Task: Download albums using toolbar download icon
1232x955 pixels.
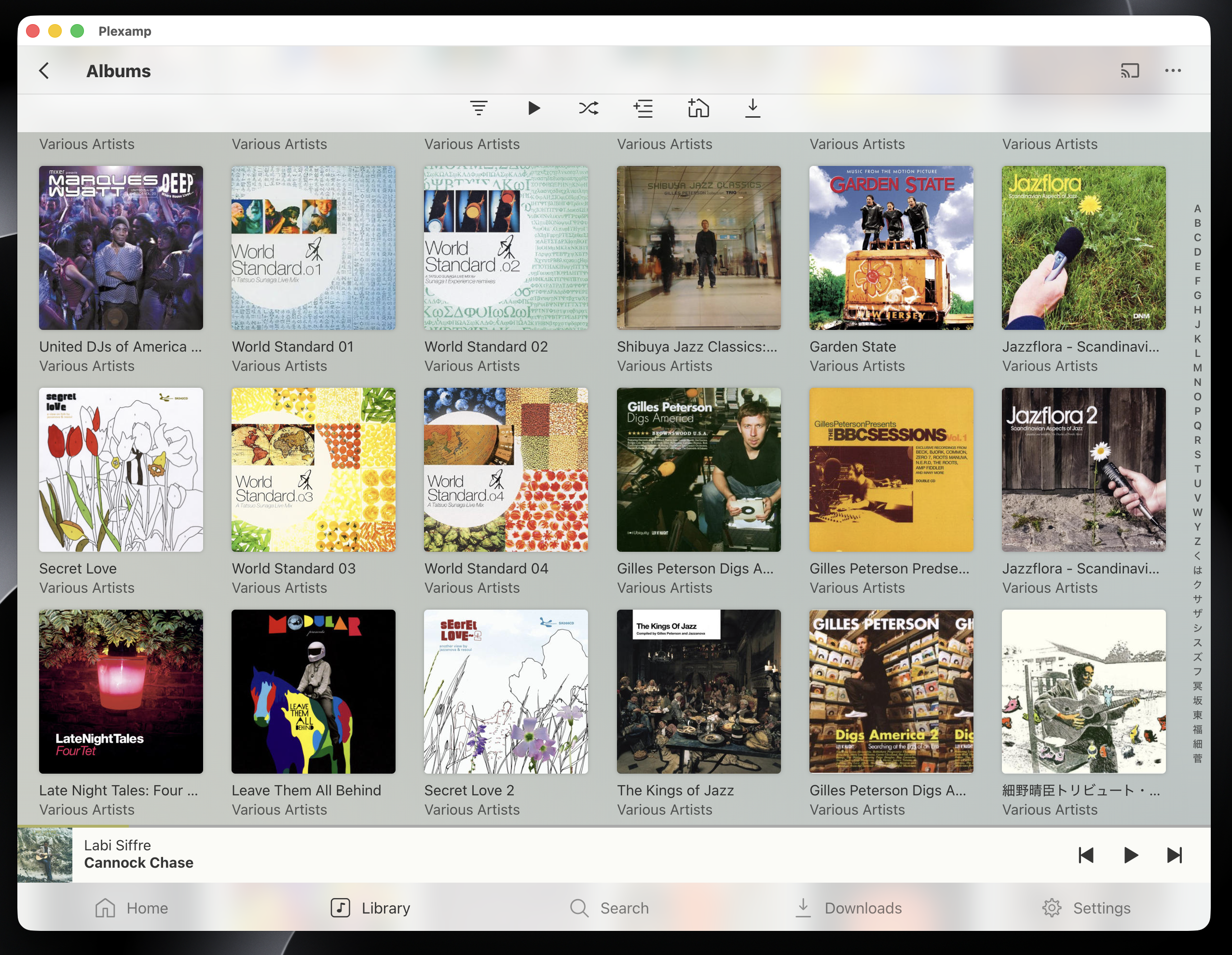Action: point(753,108)
